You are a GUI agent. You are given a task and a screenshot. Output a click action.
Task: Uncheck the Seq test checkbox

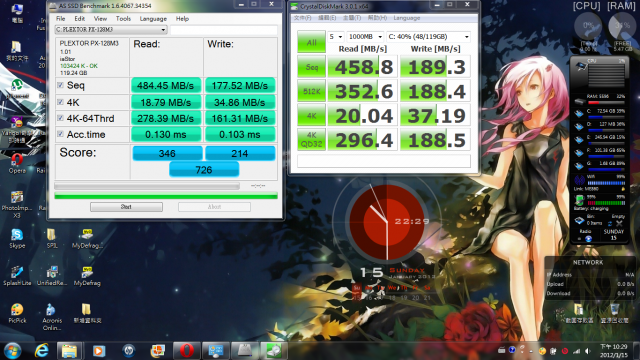pyautogui.click(x=60, y=85)
